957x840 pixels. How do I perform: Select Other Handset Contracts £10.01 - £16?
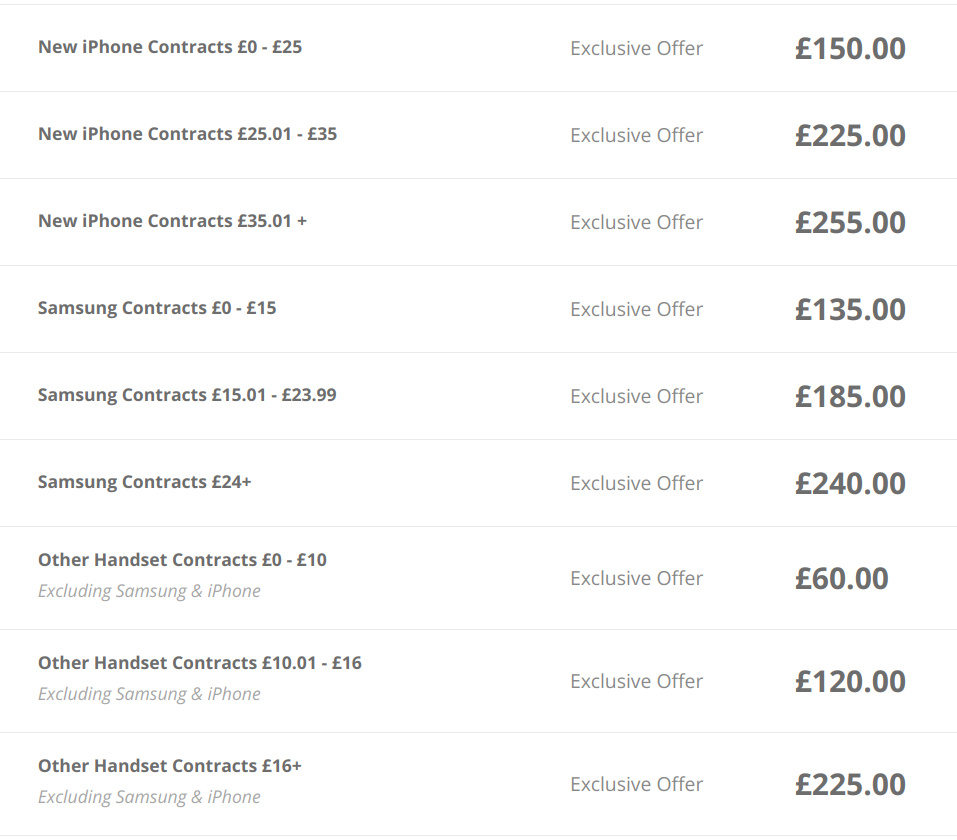pyautogui.click(x=199, y=663)
